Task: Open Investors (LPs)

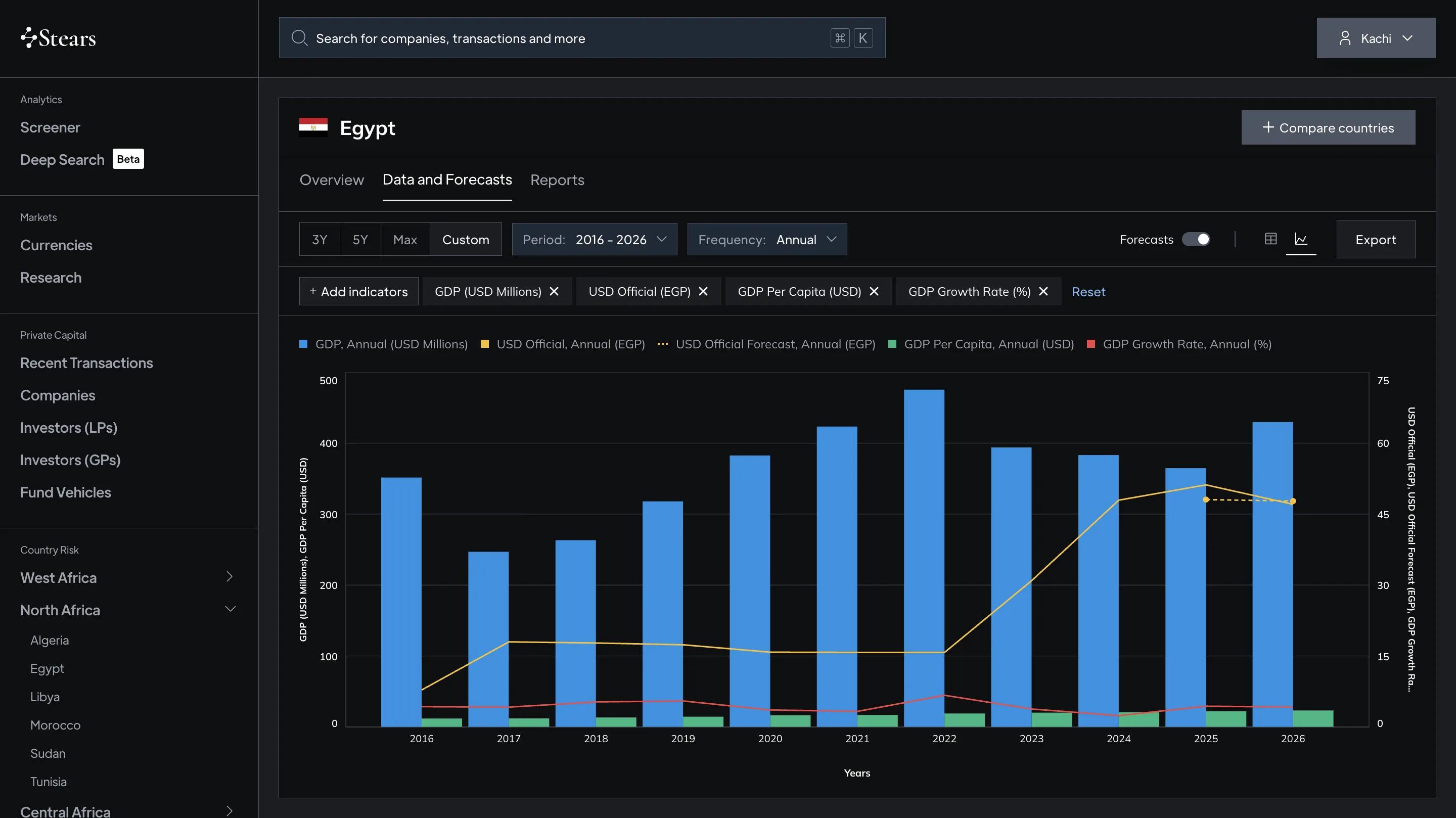Action: (69, 427)
